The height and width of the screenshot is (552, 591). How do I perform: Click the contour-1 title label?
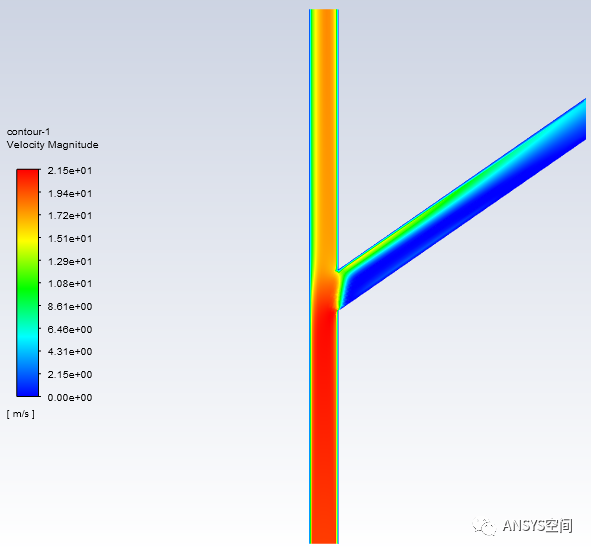[29, 132]
